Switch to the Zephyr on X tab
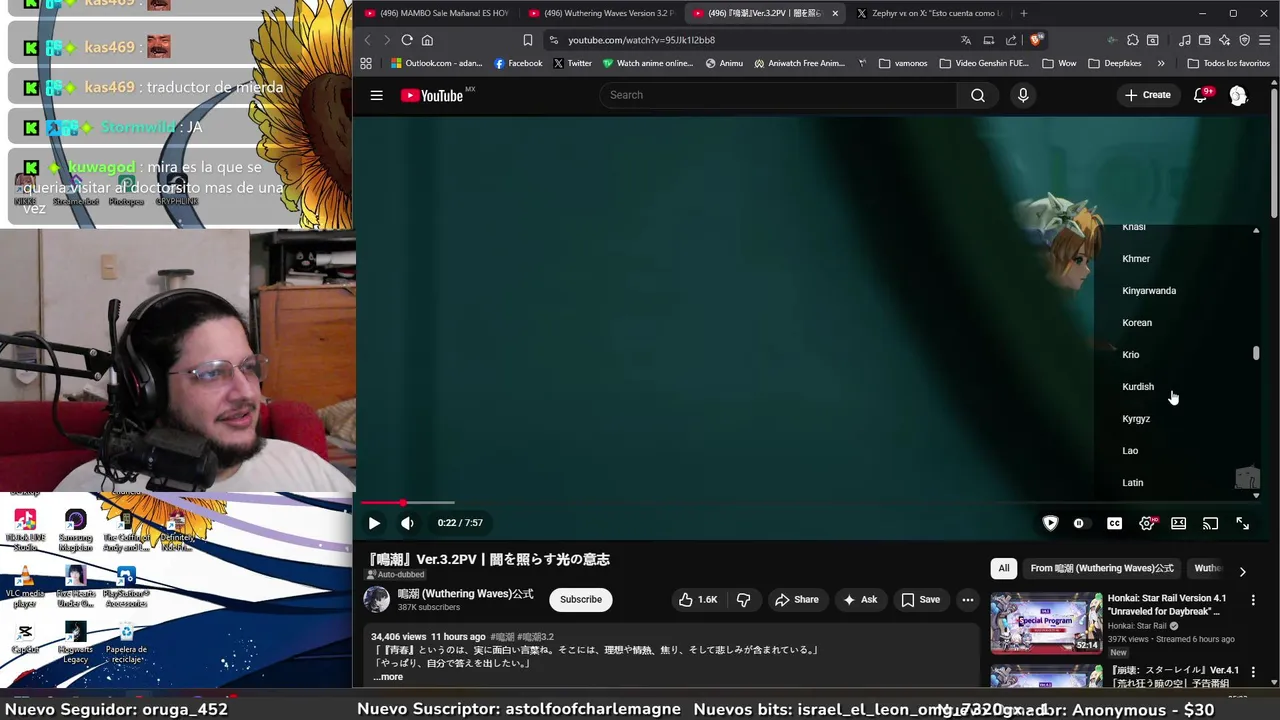Viewport: 1280px width, 720px height. tap(930, 13)
